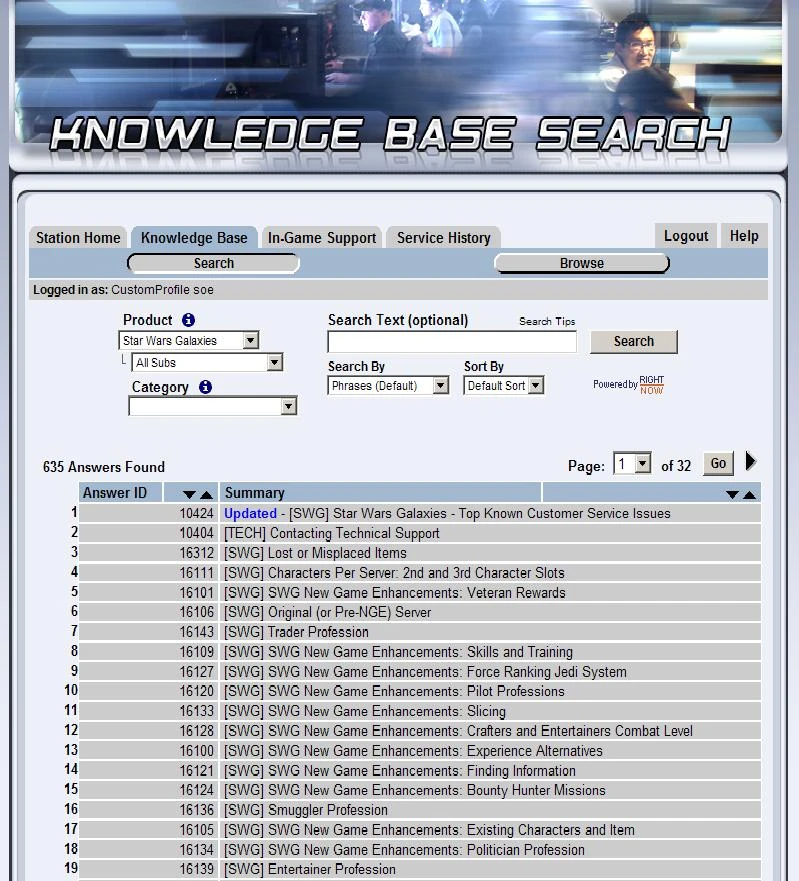Open the Page number dropdown
This screenshot has width=799, height=881.
(632, 464)
